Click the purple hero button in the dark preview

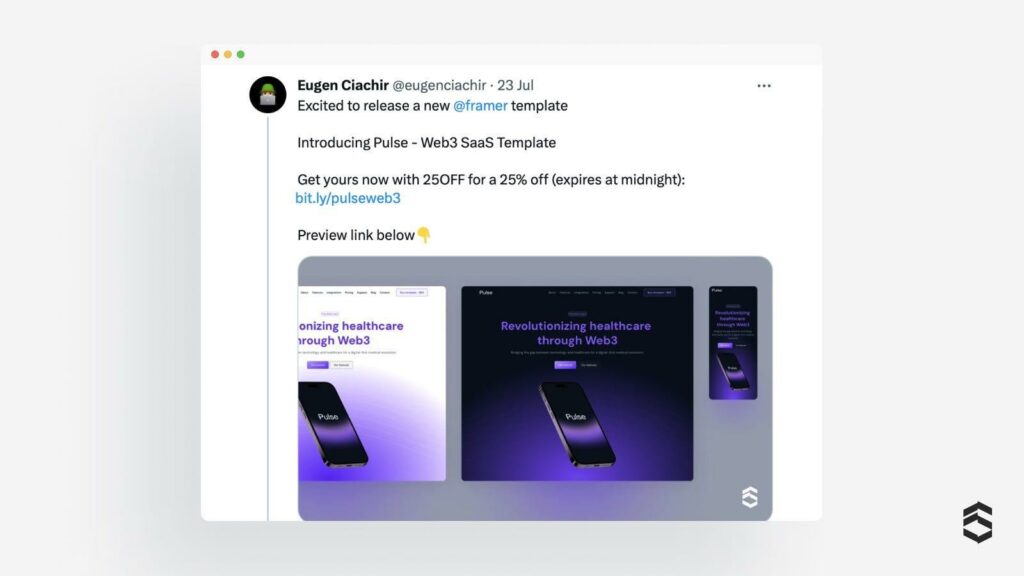[565, 365]
